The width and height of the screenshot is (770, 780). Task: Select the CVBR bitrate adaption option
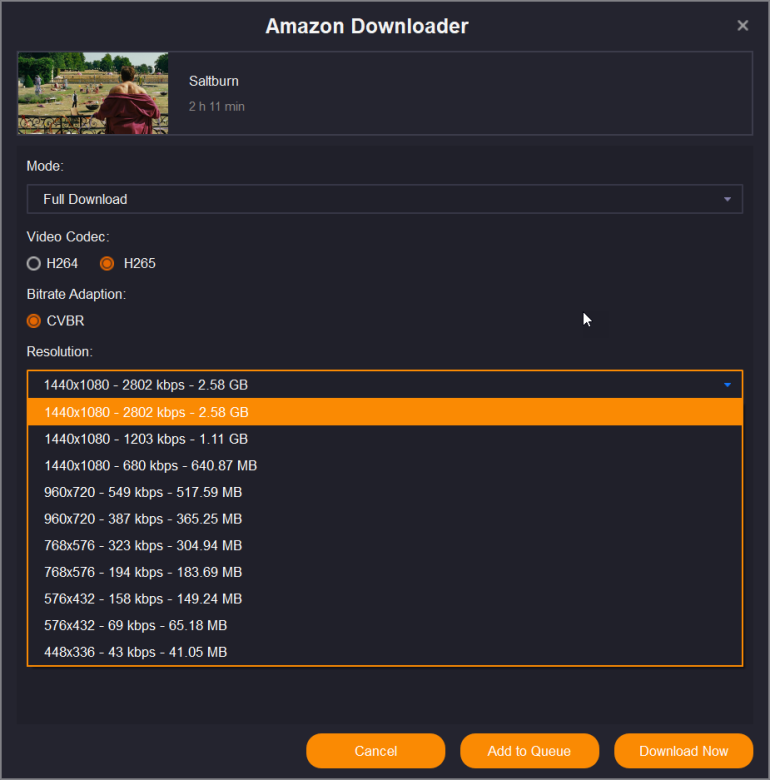[x=34, y=321]
